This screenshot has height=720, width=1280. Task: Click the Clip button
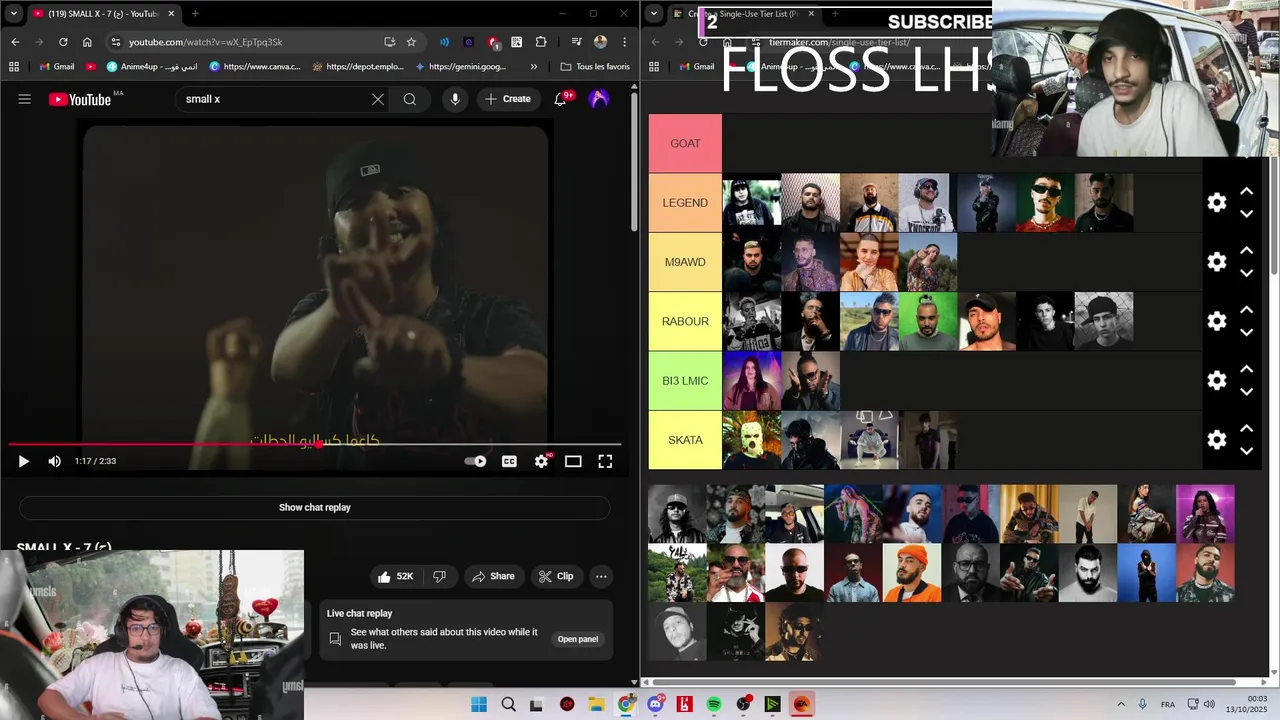(x=556, y=576)
